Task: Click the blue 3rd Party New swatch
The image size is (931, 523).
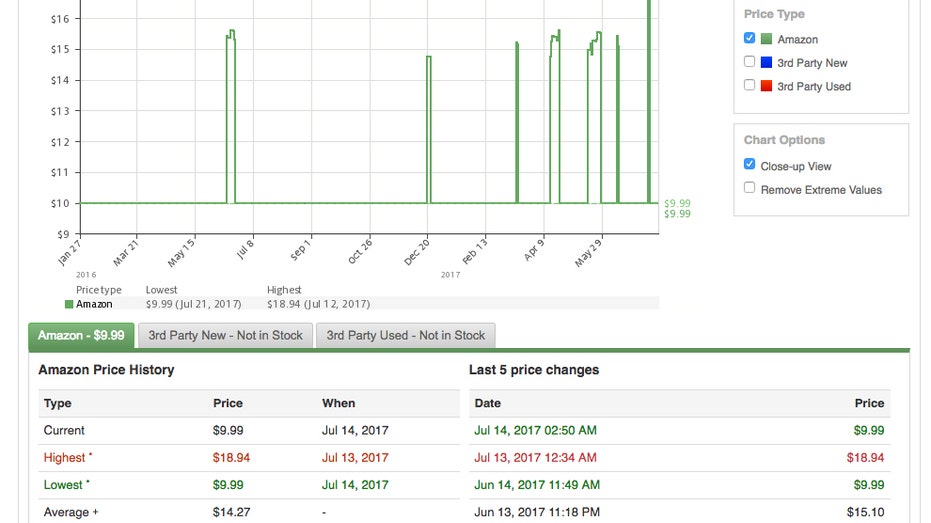Action: click(x=767, y=62)
